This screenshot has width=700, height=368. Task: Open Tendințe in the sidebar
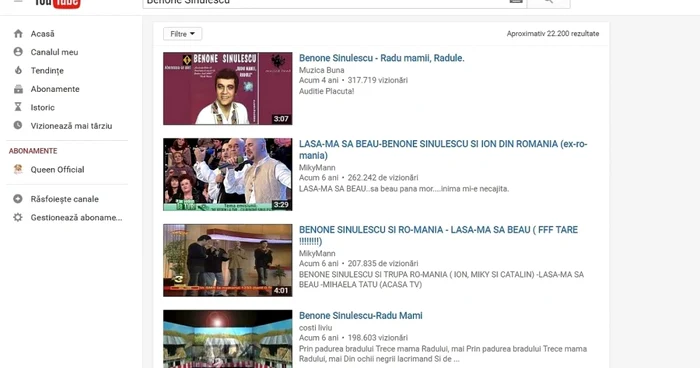[x=47, y=71]
